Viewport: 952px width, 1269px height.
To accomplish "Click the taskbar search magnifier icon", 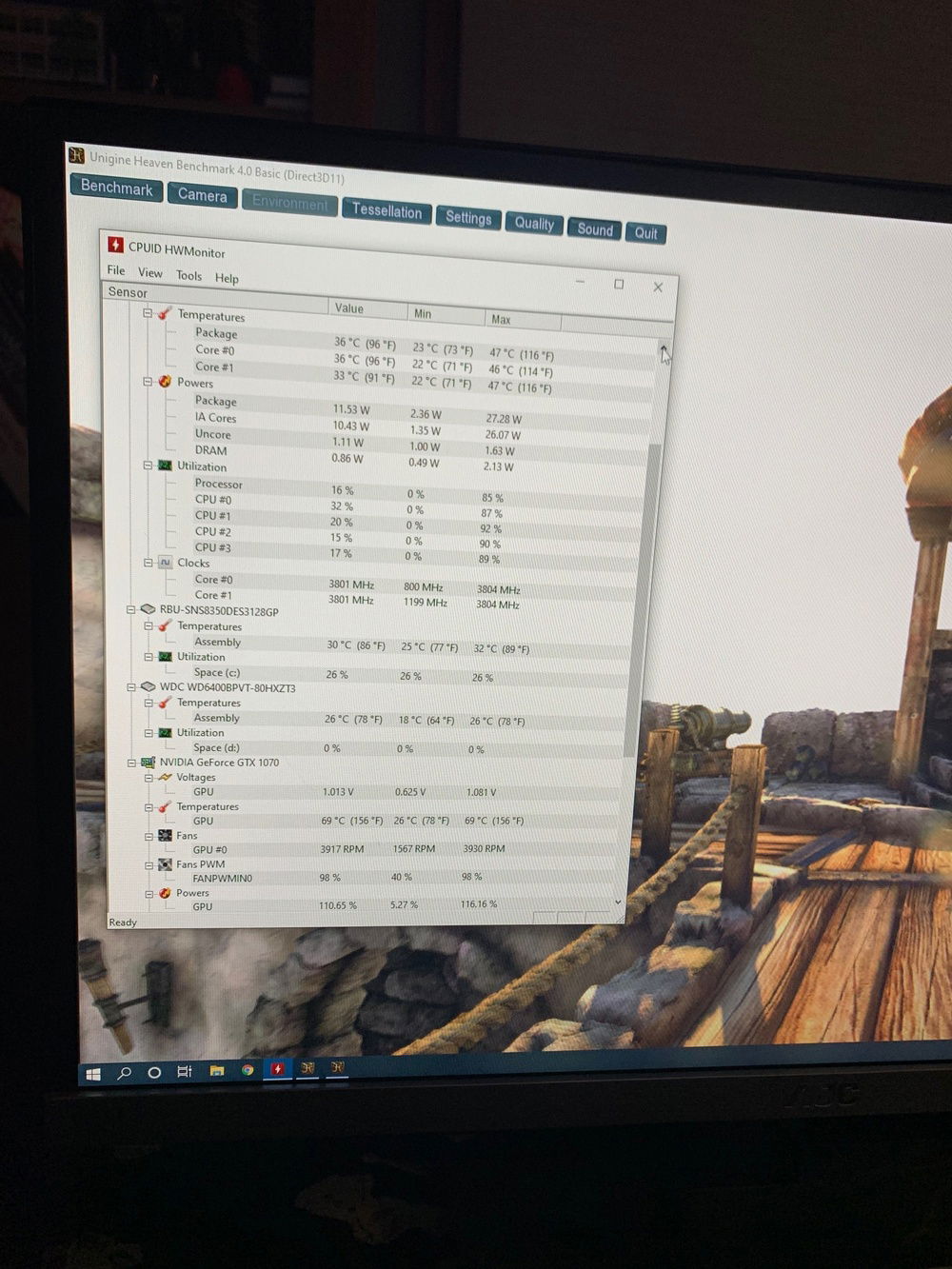I will pyautogui.click(x=124, y=1073).
